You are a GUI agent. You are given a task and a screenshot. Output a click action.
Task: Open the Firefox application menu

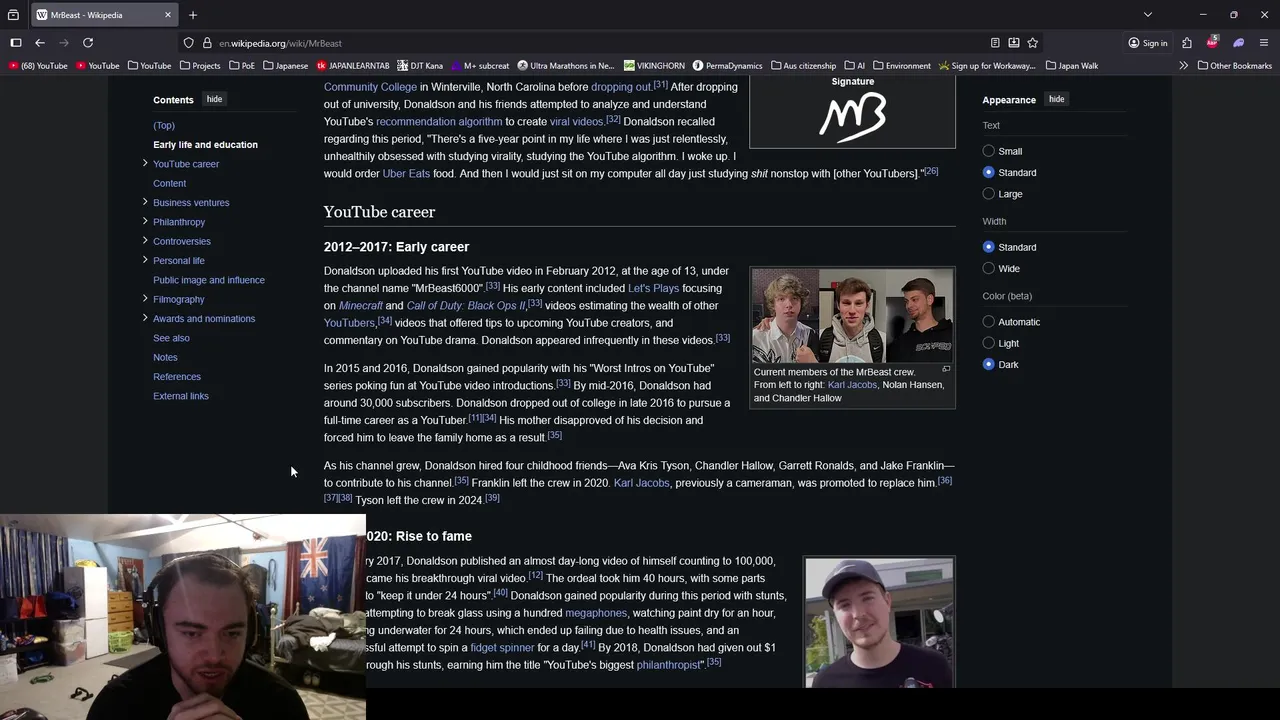pos(1264,43)
